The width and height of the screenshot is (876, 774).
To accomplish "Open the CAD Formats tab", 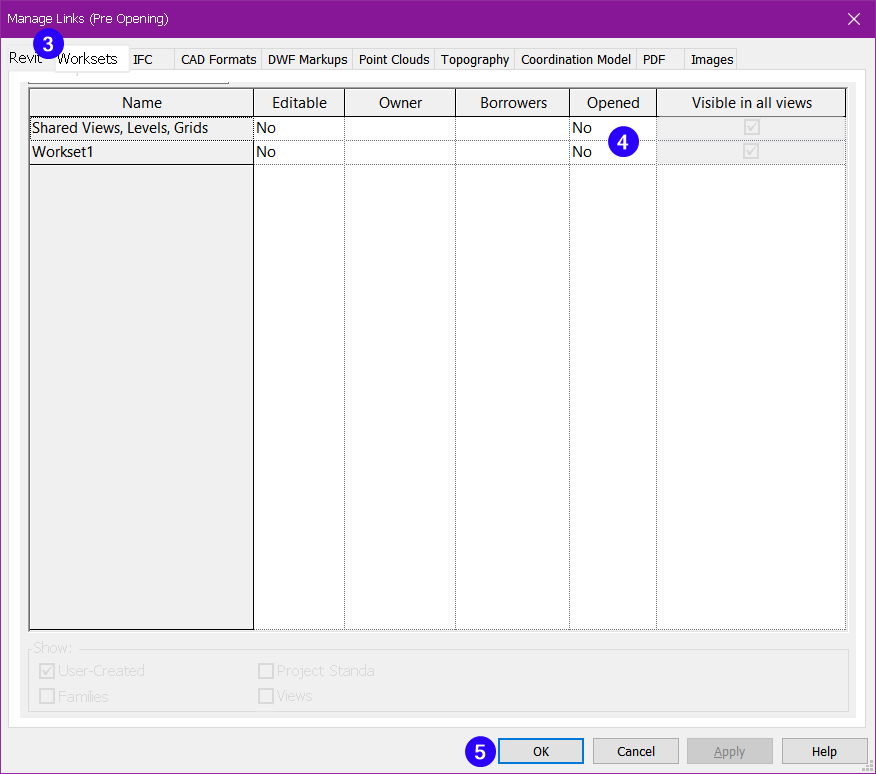I will (217, 59).
